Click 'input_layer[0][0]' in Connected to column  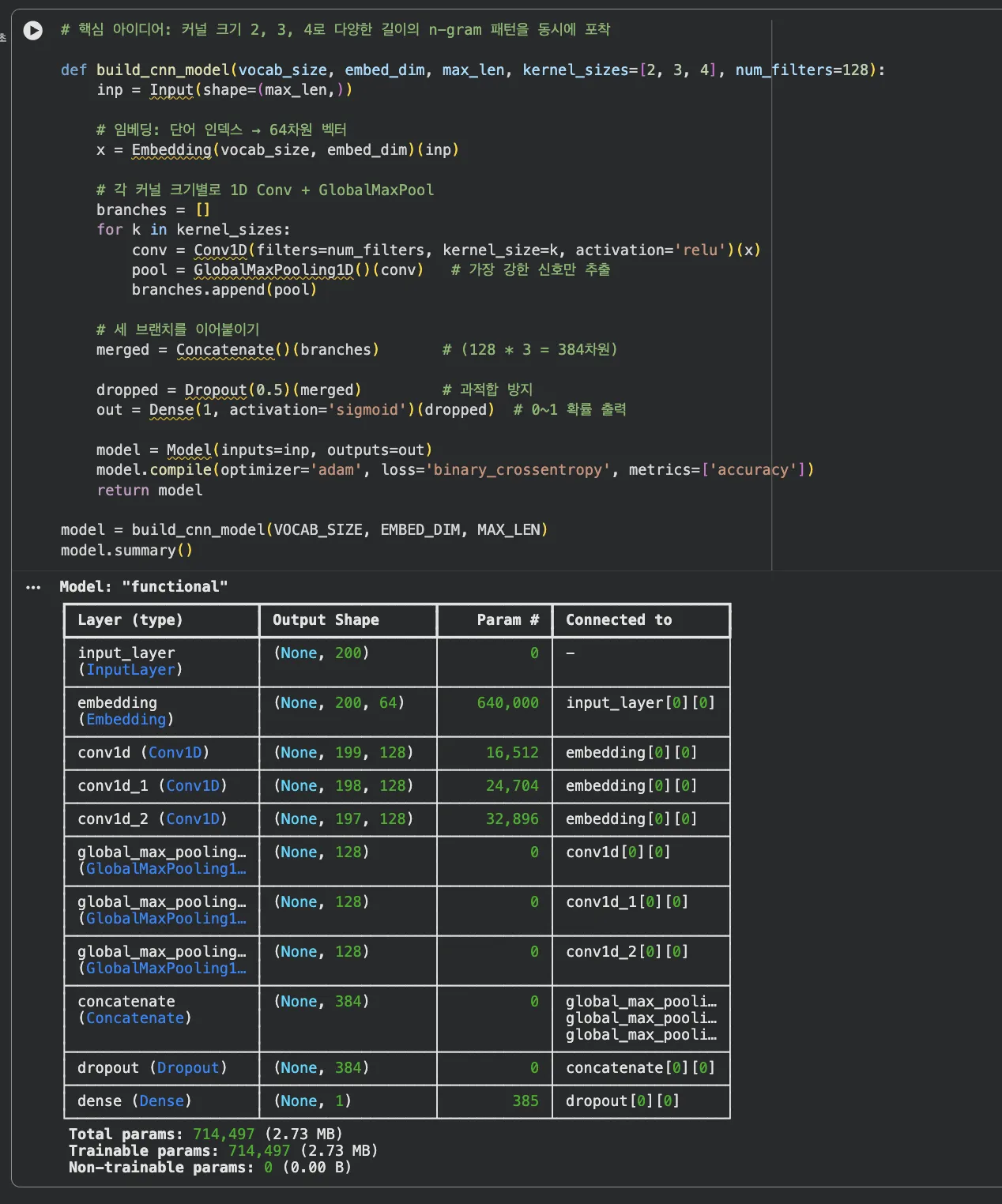tap(640, 703)
